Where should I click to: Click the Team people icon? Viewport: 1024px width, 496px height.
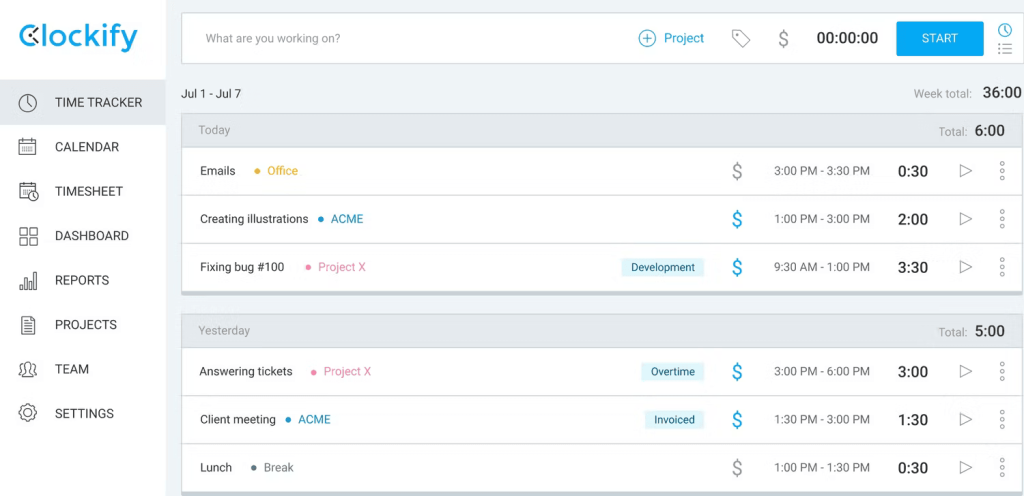27,369
